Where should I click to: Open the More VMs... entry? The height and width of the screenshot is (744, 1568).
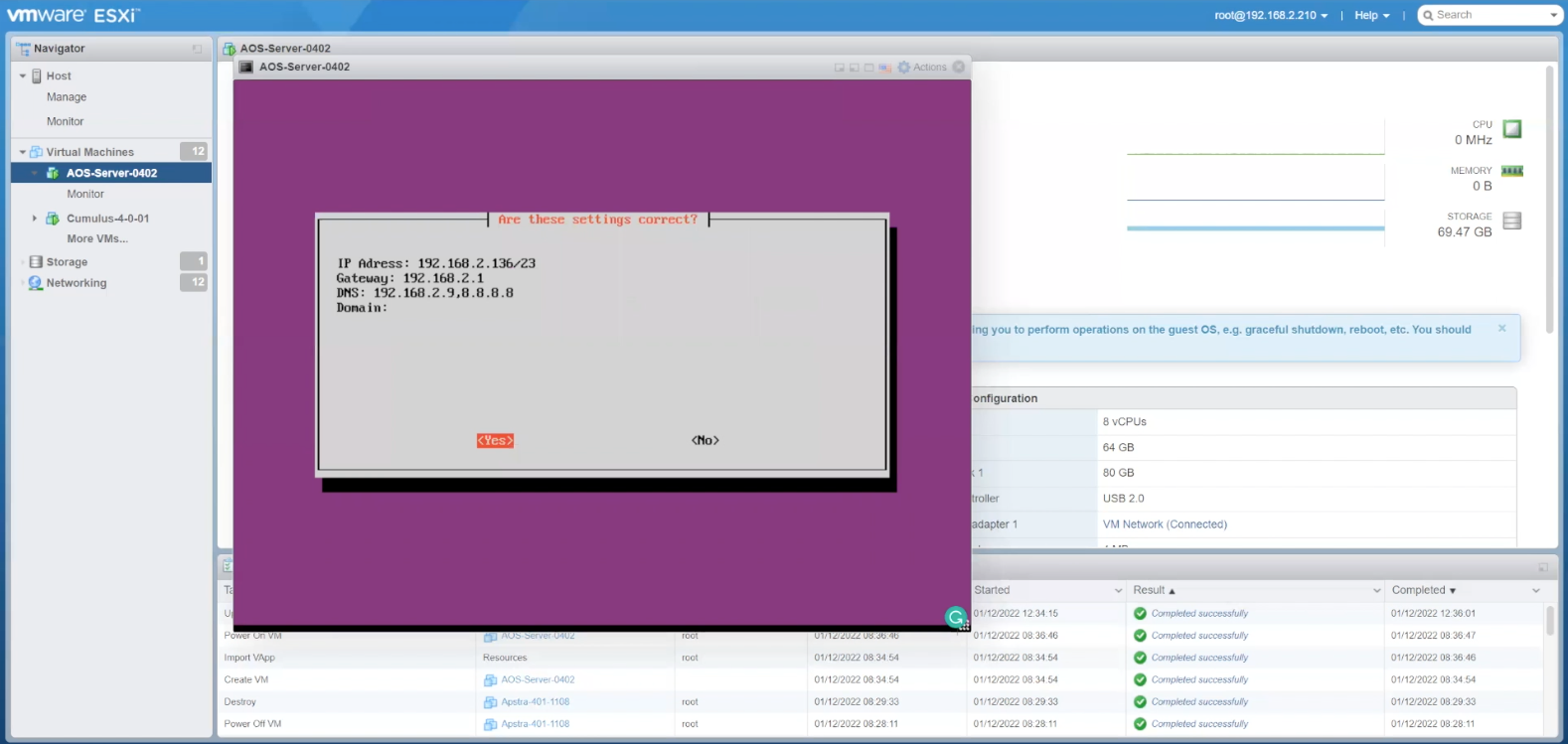(x=97, y=238)
